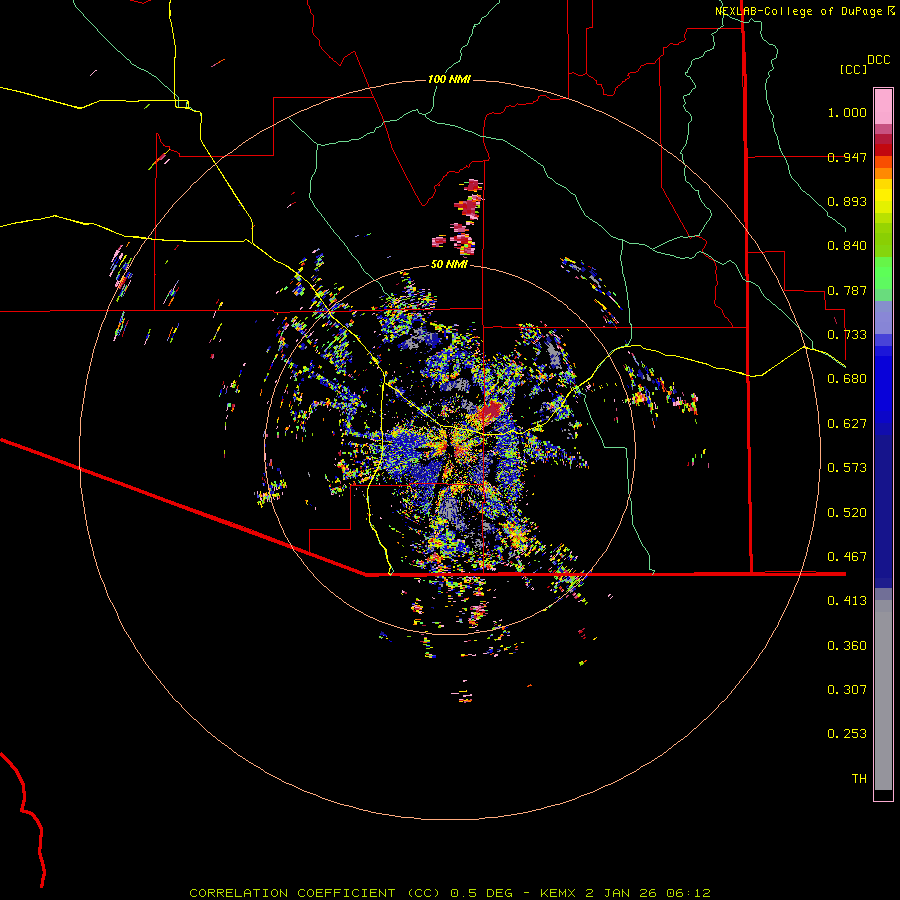This screenshot has height=900, width=900.
Task: Click the 0.467 color scale label
Action: (847, 557)
